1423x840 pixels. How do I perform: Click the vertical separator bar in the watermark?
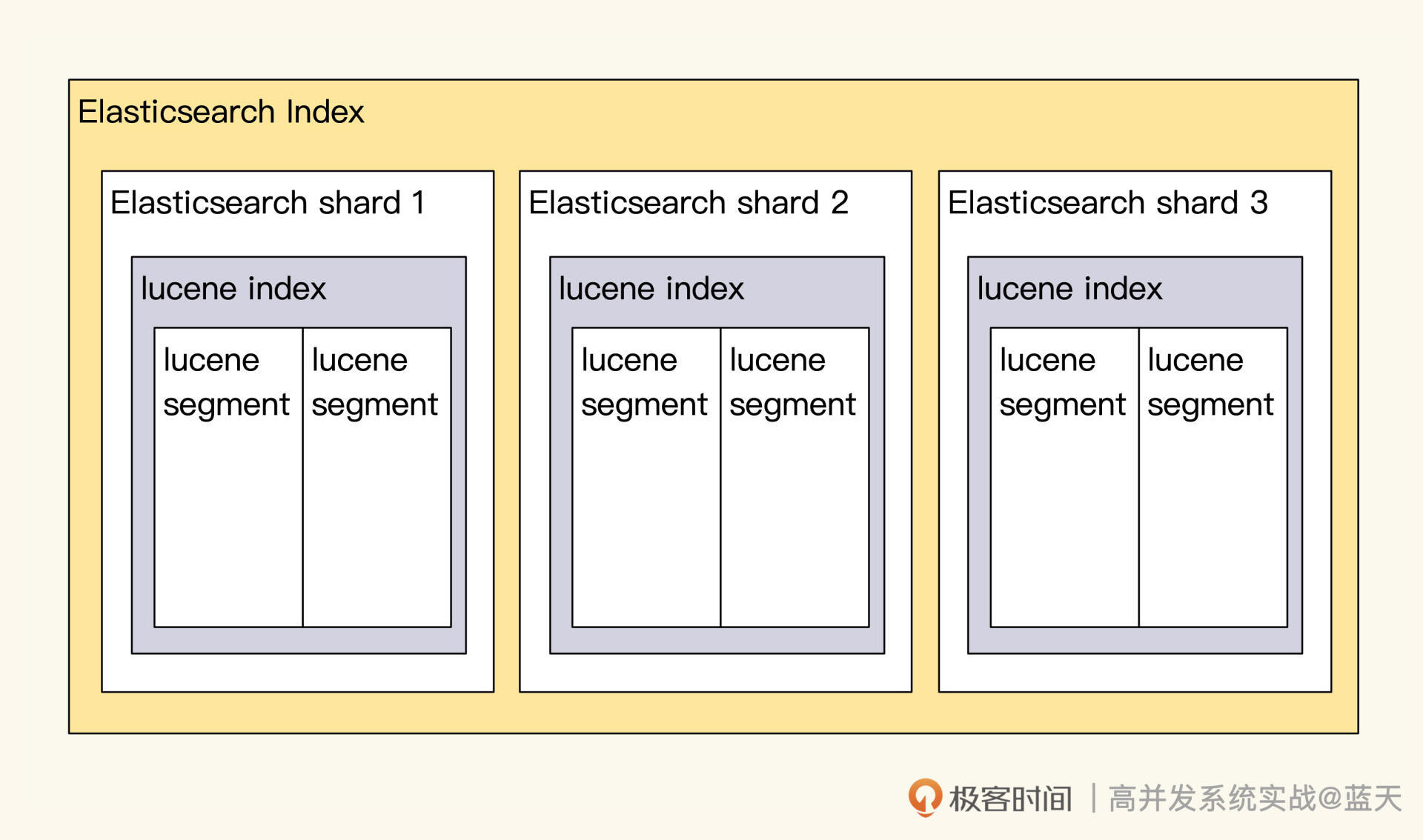1093,799
